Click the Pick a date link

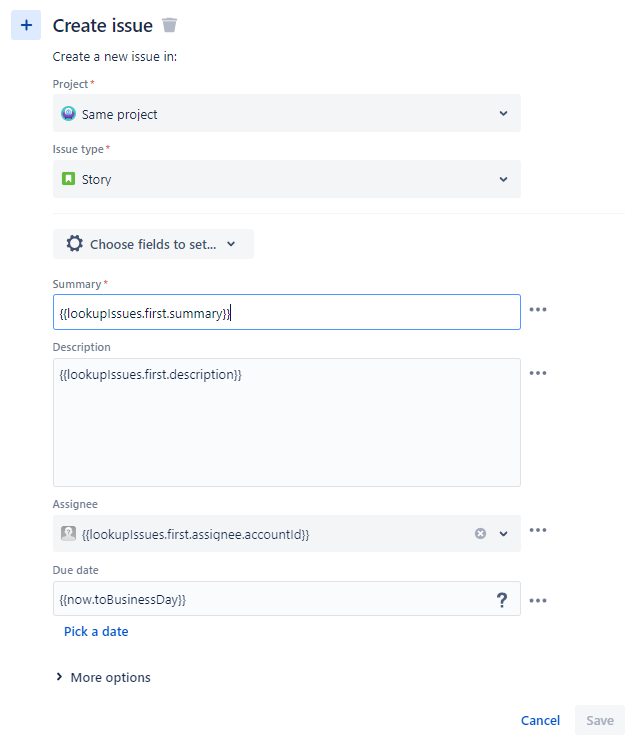click(x=96, y=632)
